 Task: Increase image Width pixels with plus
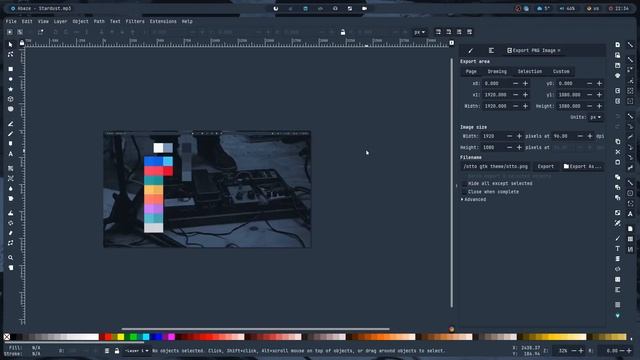(519, 136)
